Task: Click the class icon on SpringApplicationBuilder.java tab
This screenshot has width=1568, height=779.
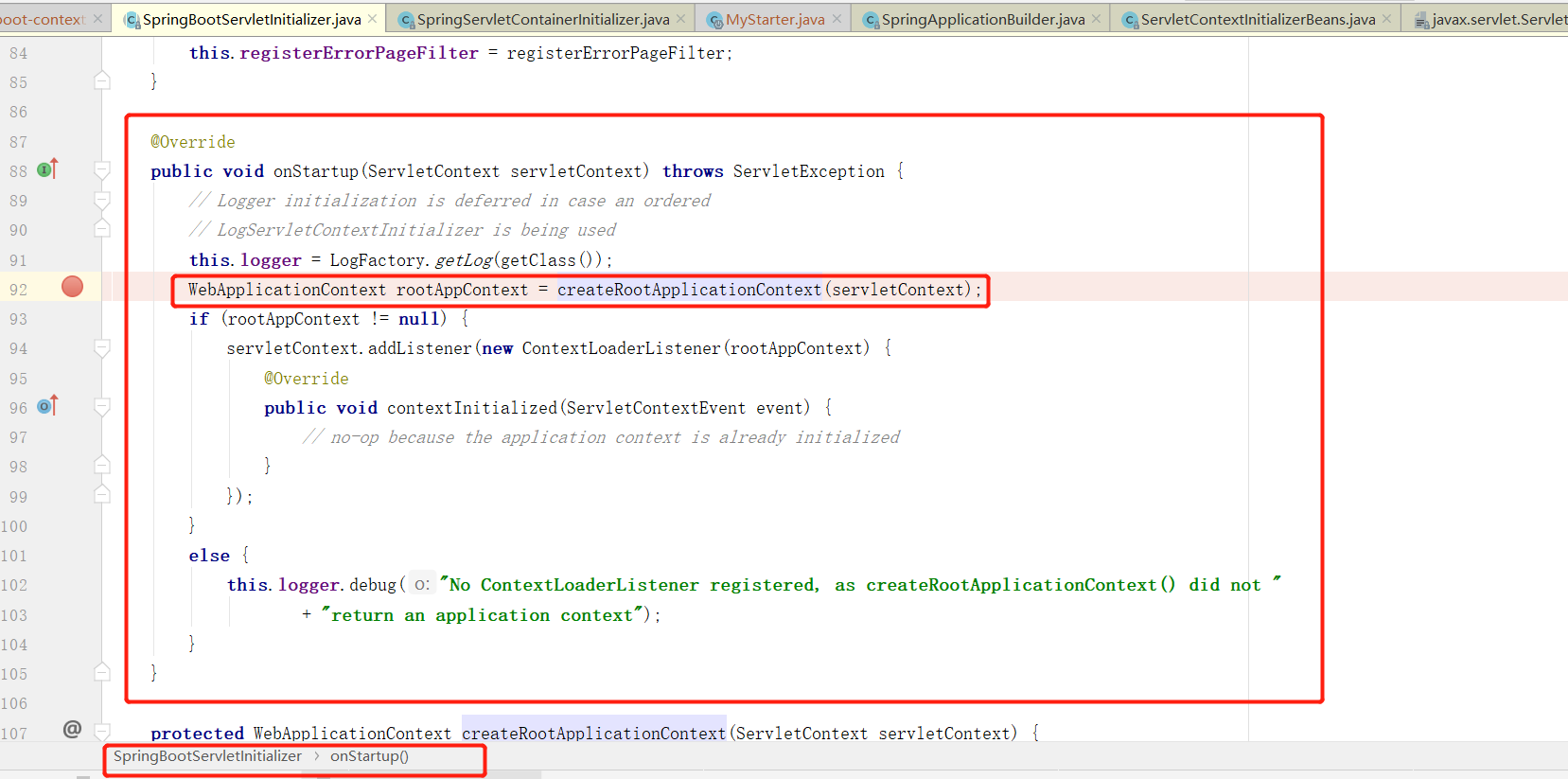Action: 872,20
